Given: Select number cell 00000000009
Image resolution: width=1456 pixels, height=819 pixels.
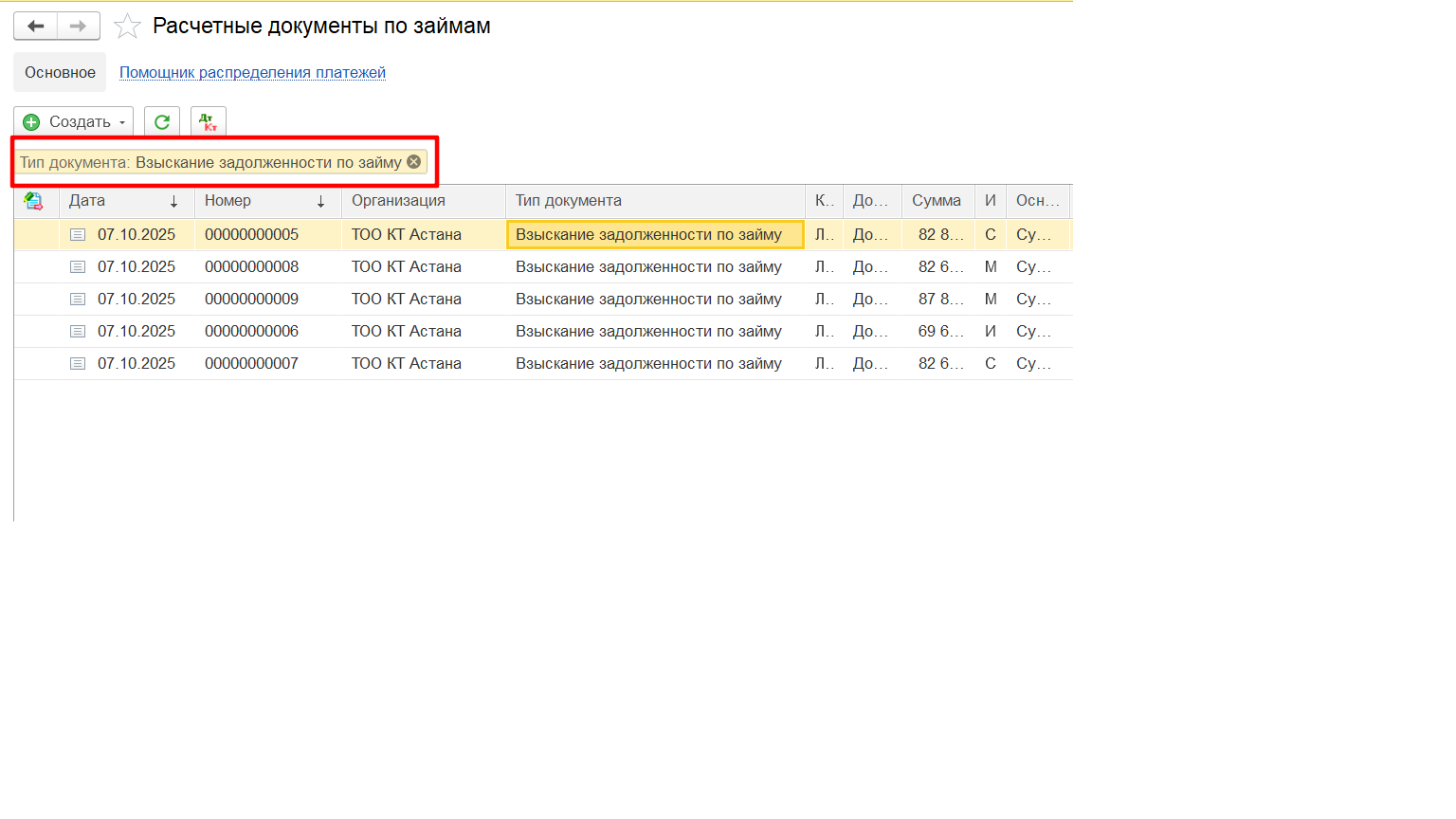Looking at the screenshot, I should pyautogui.click(x=268, y=299).
